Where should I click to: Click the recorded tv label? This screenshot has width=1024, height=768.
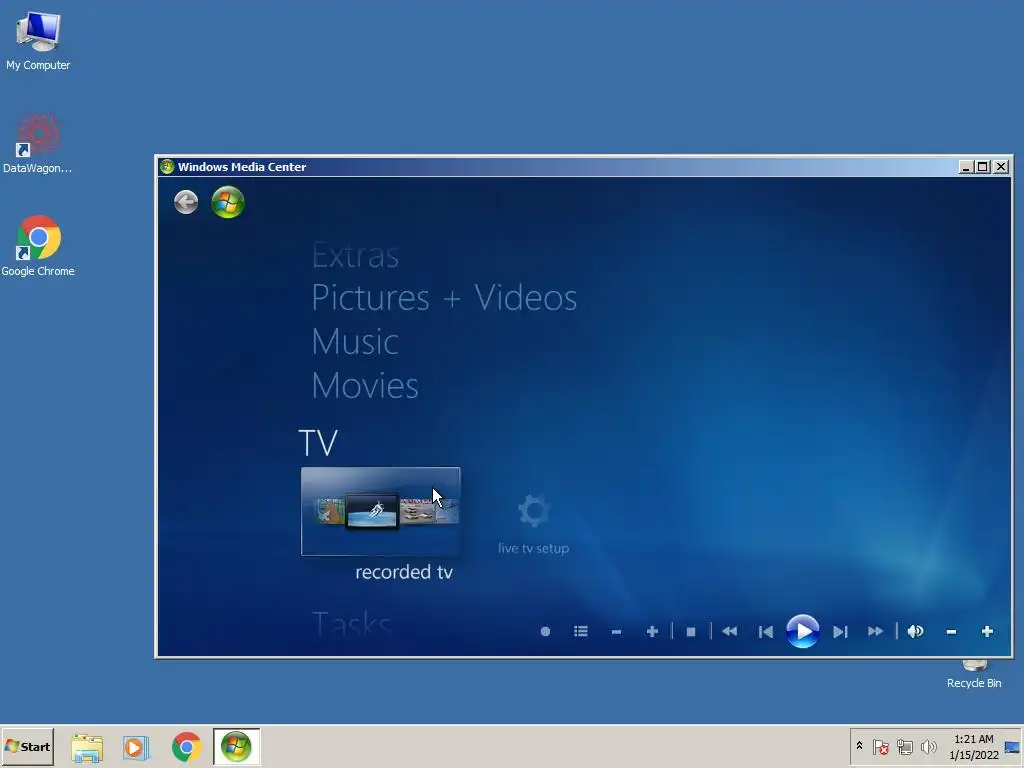(x=404, y=572)
